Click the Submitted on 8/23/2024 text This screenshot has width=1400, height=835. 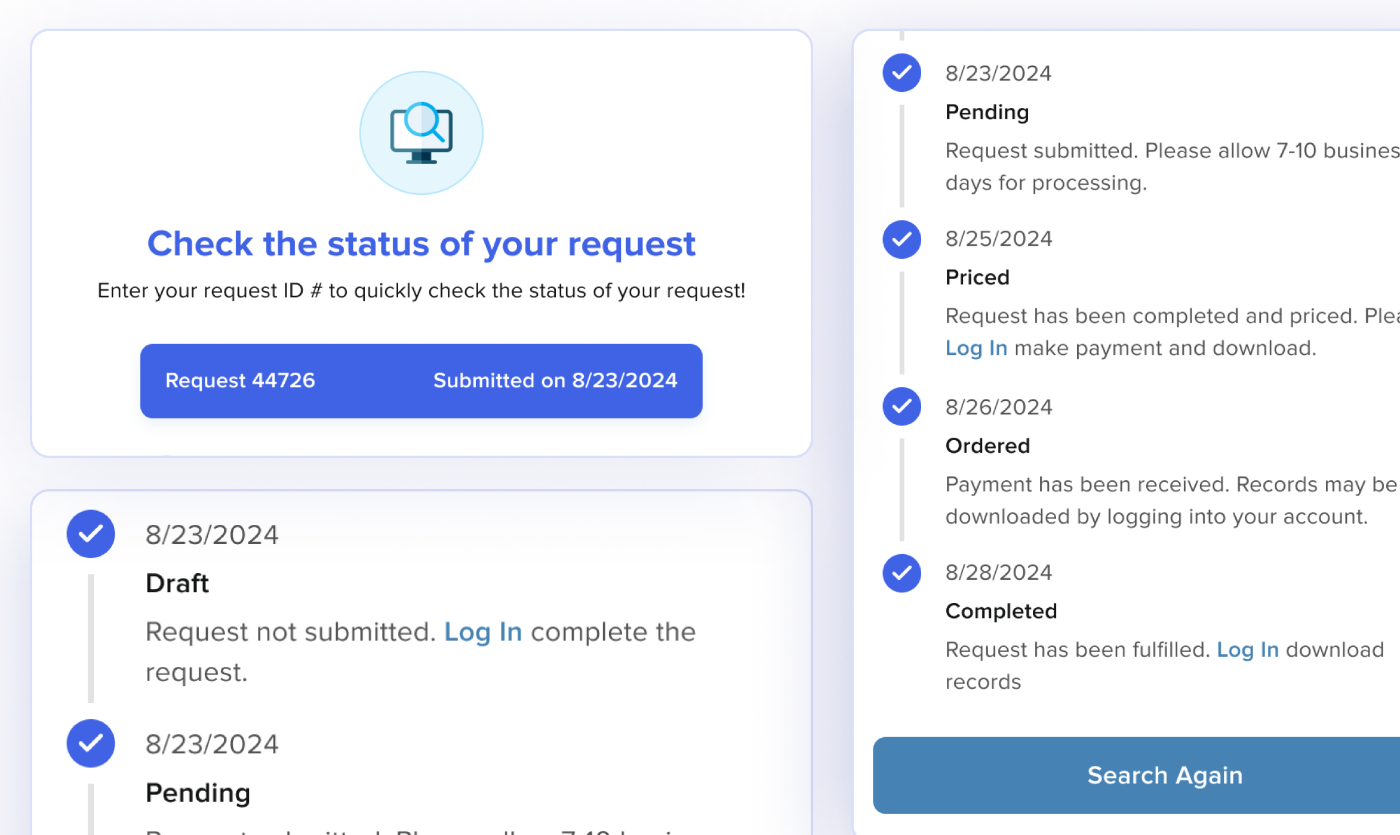point(555,381)
